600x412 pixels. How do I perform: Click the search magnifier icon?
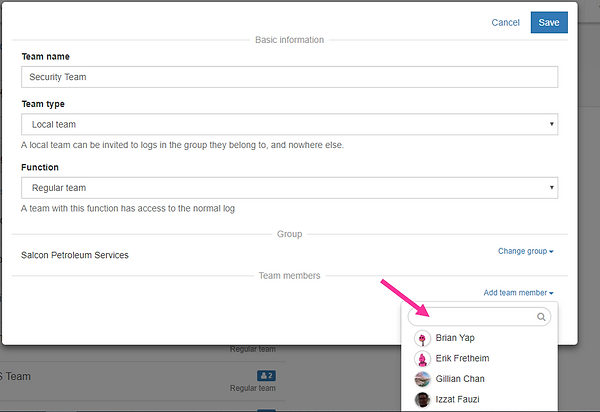coord(541,317)
